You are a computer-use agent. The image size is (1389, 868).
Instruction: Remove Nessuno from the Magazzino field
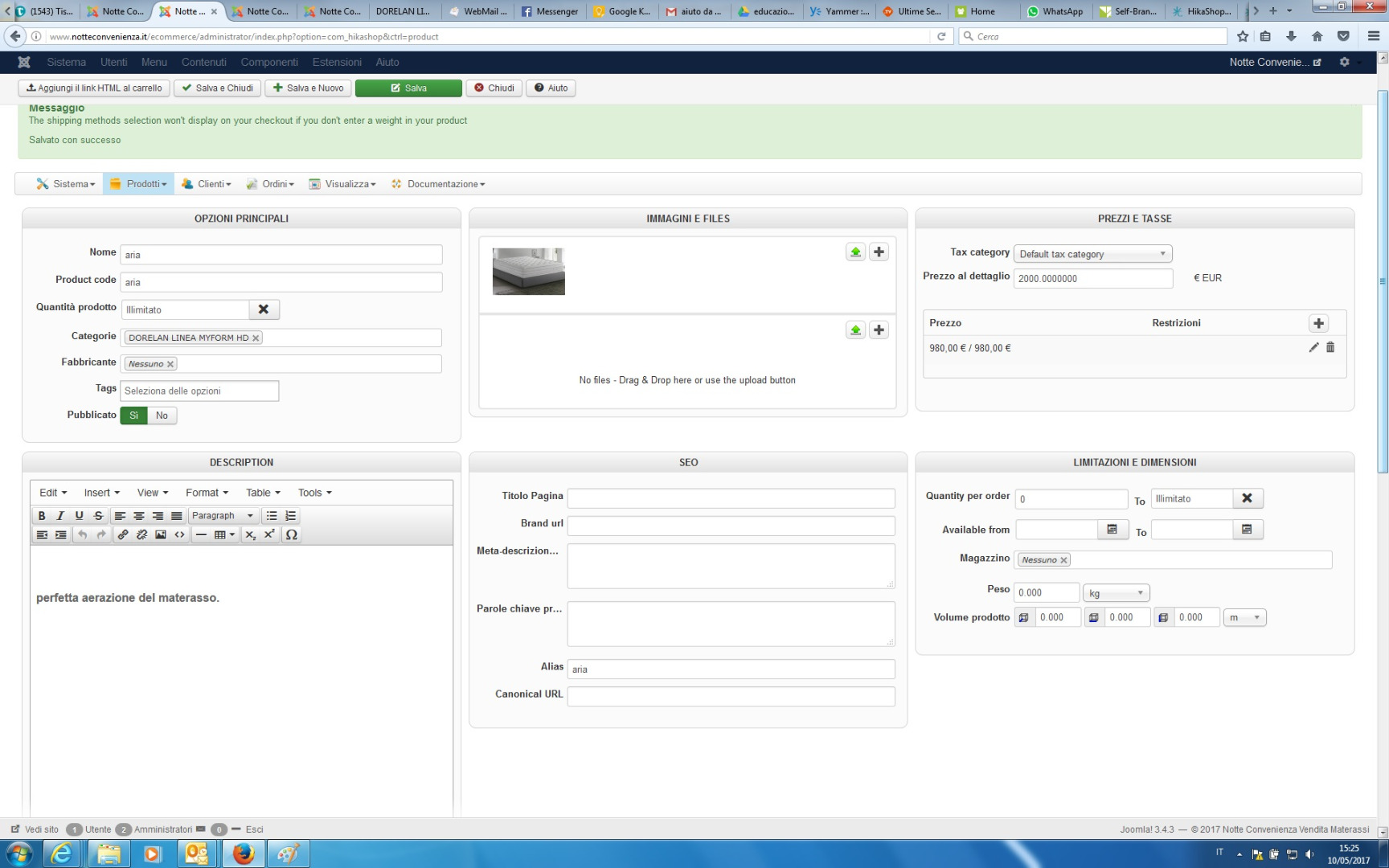[x=1063, y=560]
